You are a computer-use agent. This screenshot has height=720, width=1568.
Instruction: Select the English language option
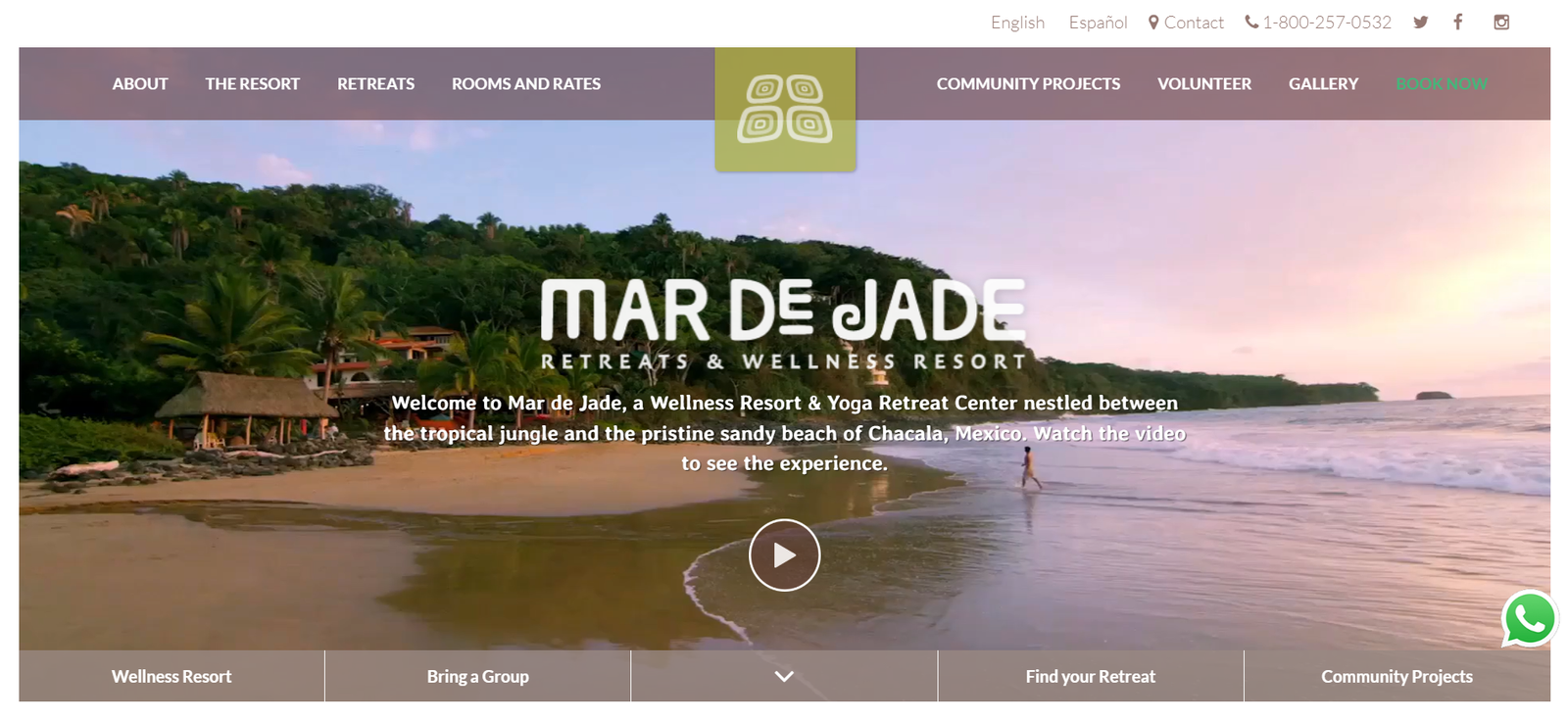click(x=1017, y=22)
